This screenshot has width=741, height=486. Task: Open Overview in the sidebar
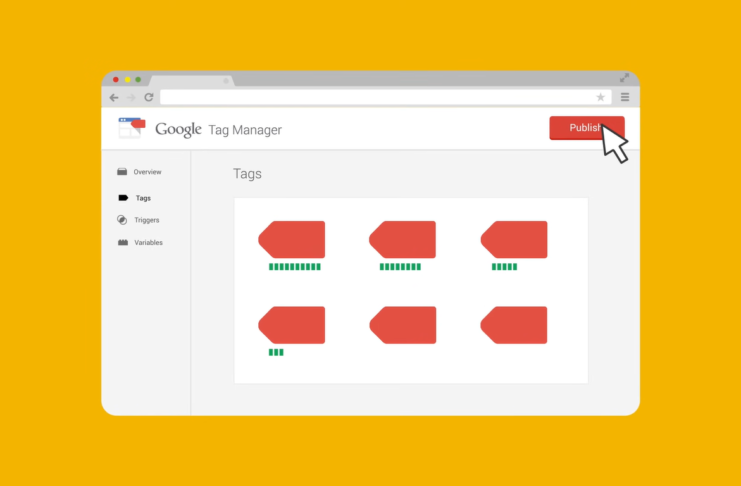147,172
